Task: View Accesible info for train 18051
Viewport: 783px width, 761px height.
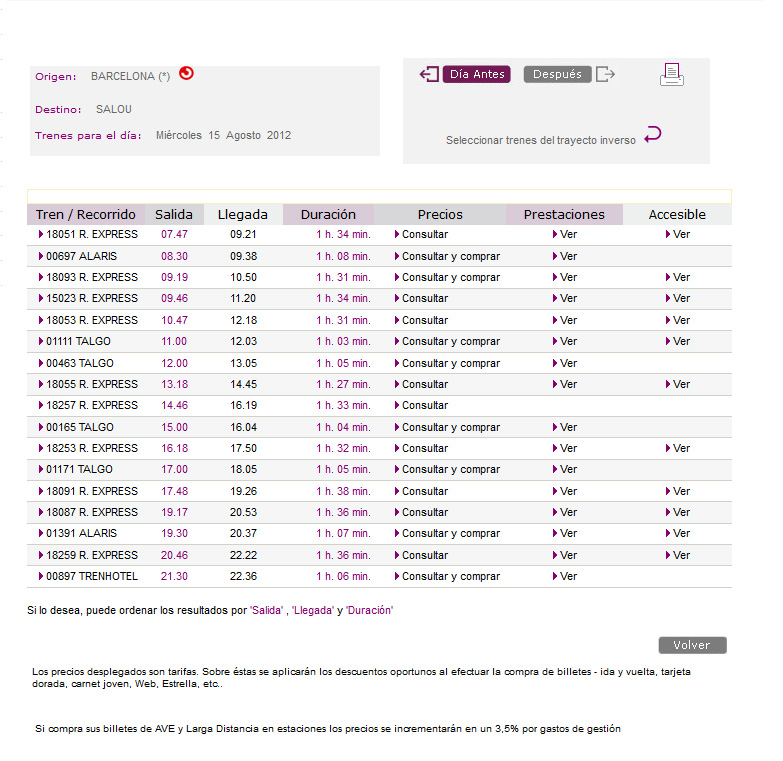Action: [x=678, y=234]
